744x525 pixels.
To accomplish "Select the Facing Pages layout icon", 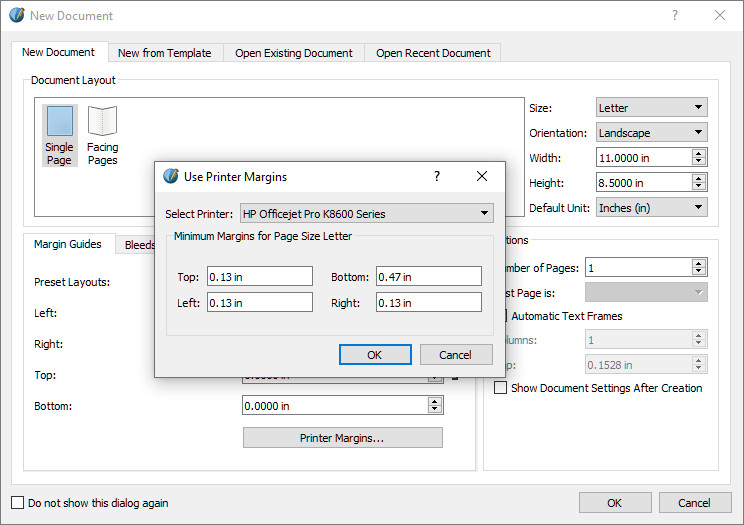I will click(x=102, y=122).
